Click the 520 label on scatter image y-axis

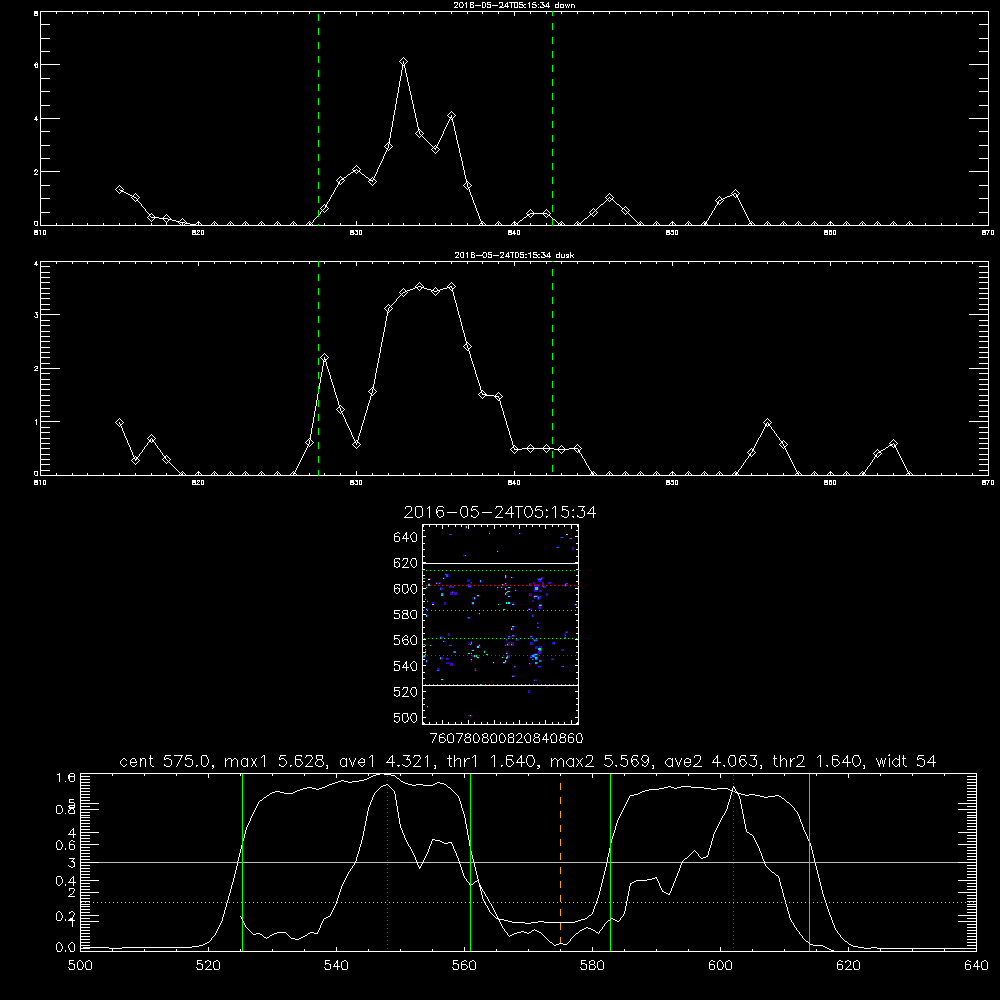coord(405,692)
